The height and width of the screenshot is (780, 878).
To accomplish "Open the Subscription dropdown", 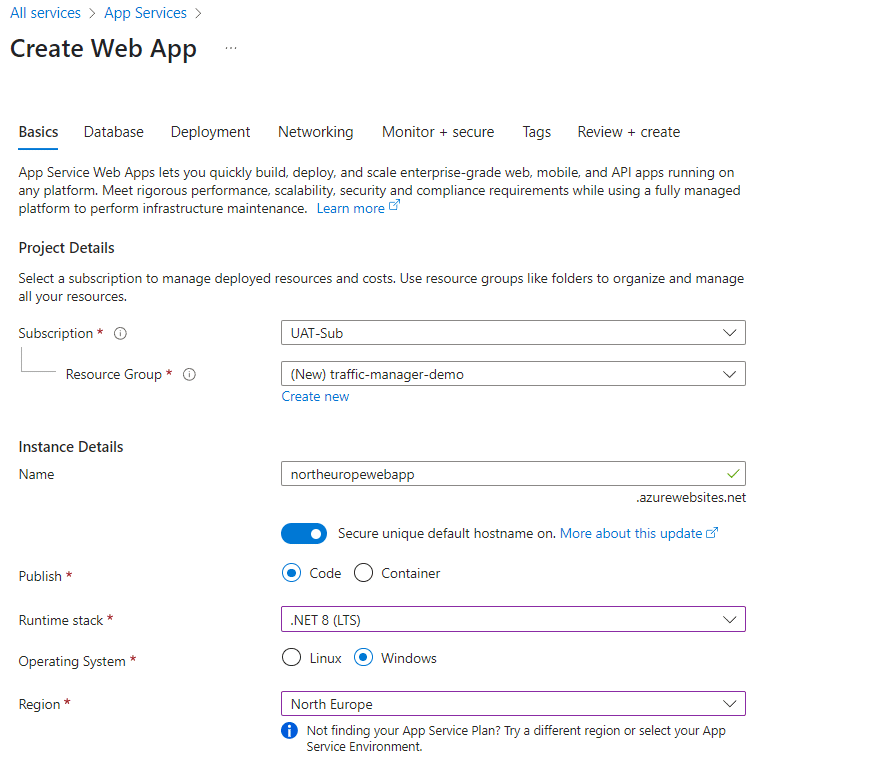I will point(513,333).
